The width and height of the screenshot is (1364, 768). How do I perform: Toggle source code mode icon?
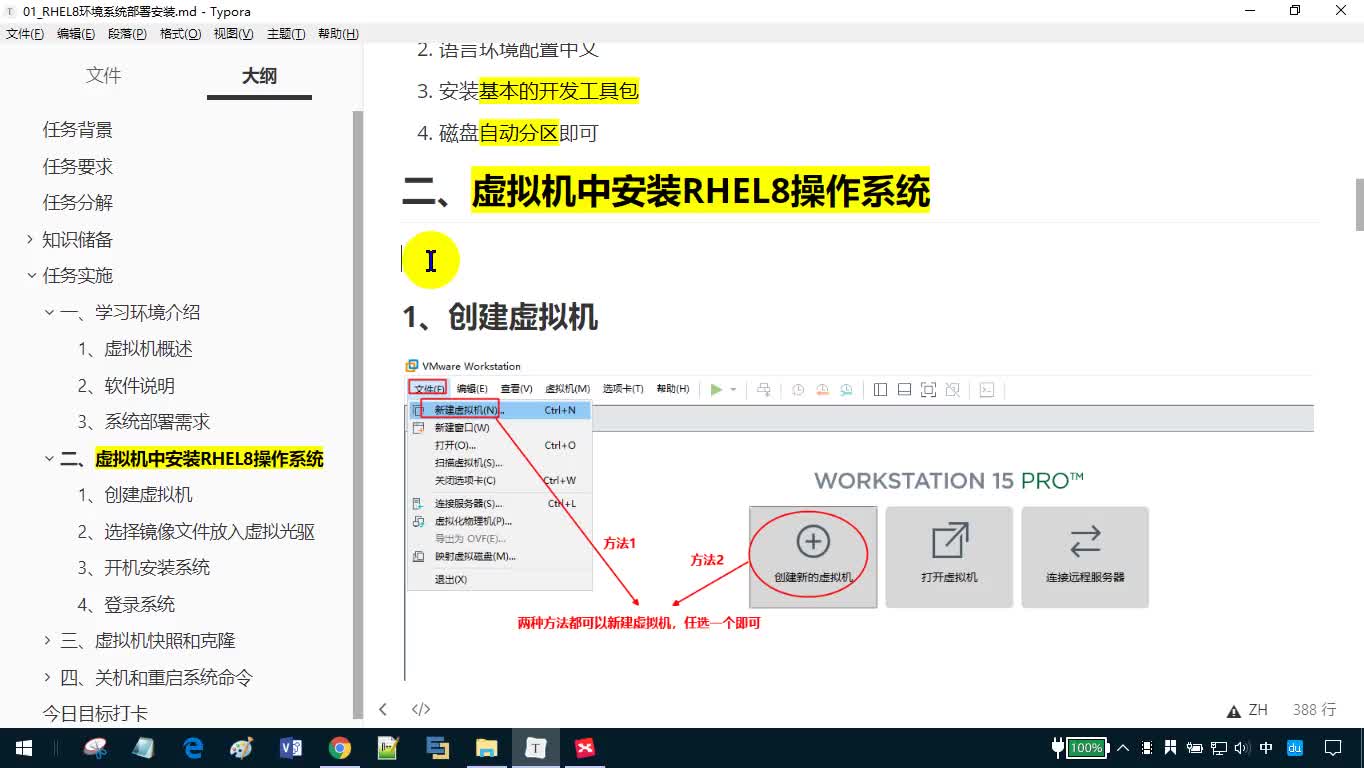click(x=421, y=709)
